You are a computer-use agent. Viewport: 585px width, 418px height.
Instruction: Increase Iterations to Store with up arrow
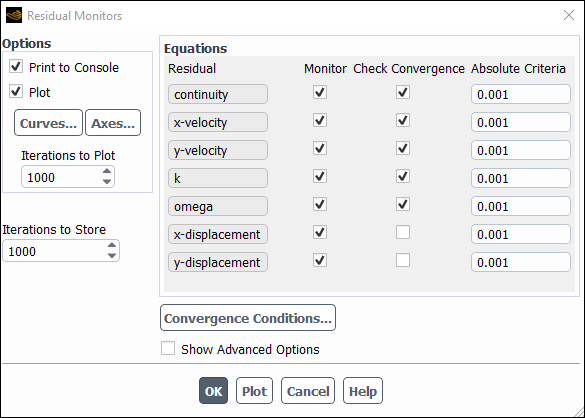pyautogui.click(x=112, y=245)
